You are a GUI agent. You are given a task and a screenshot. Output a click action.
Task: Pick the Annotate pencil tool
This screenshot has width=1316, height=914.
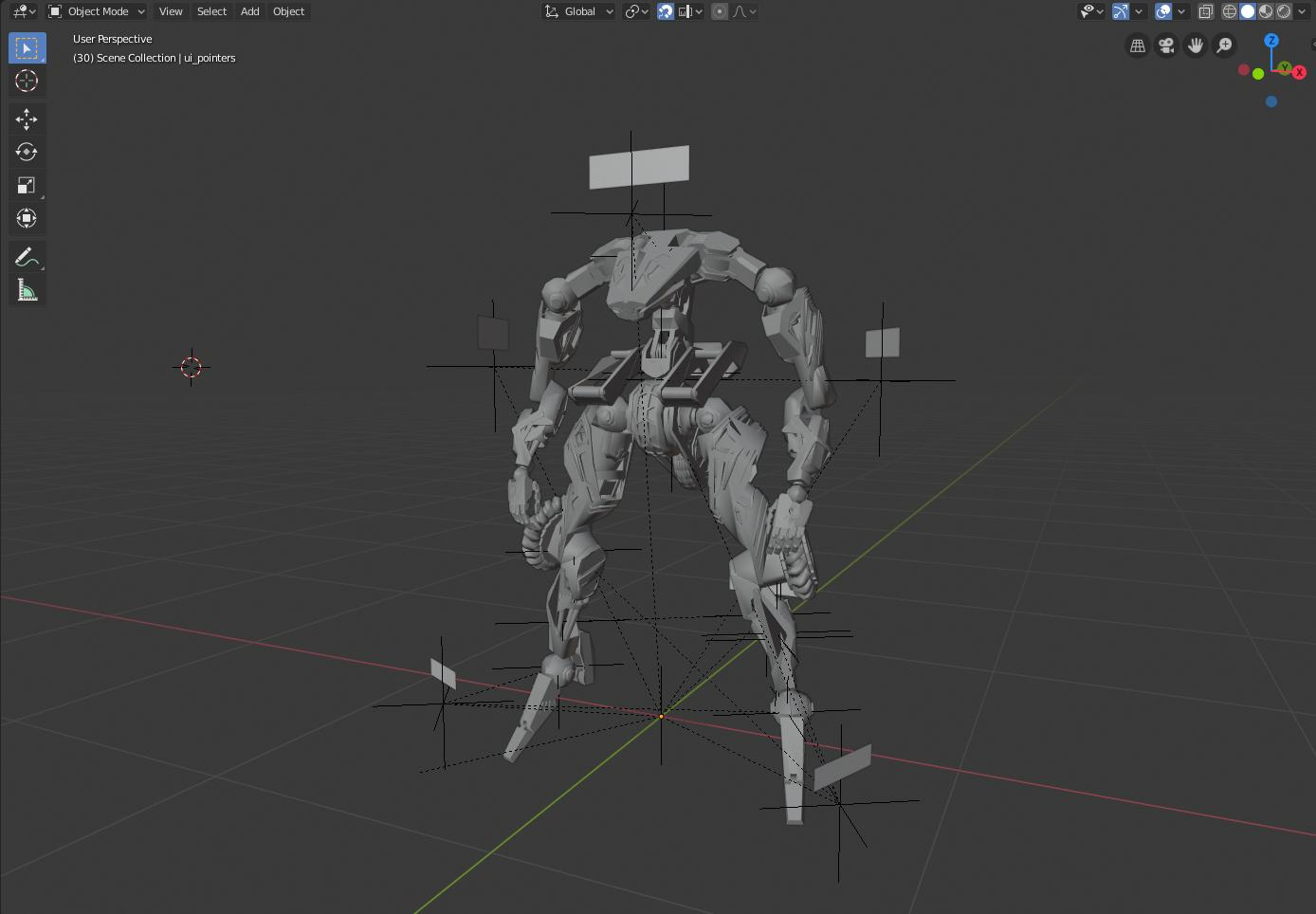(x=27, y=257)
